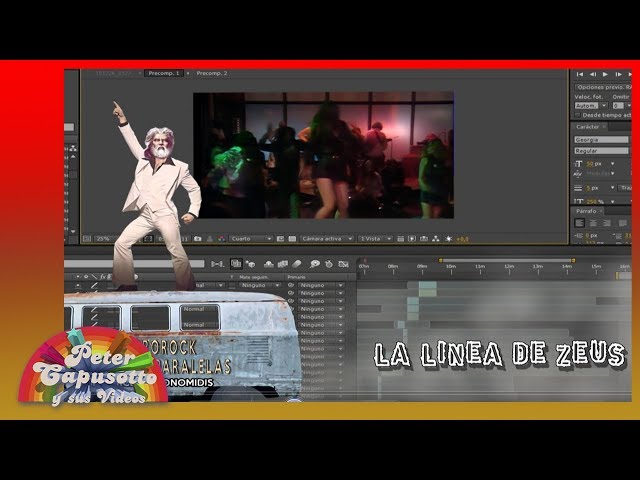
Task: Step forward one frame in Preview panel
Action: (x=618, y=74)
